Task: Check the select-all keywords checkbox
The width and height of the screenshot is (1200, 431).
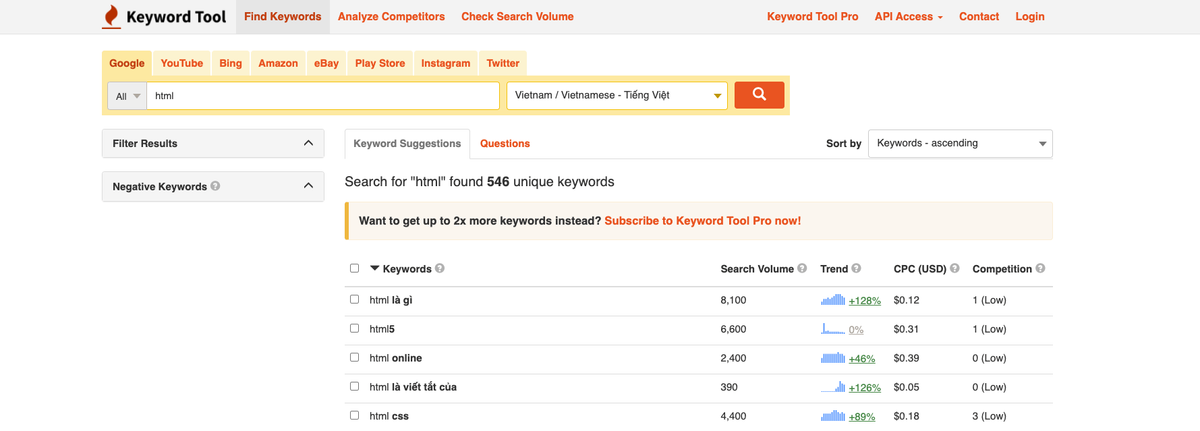Action: 354,269
